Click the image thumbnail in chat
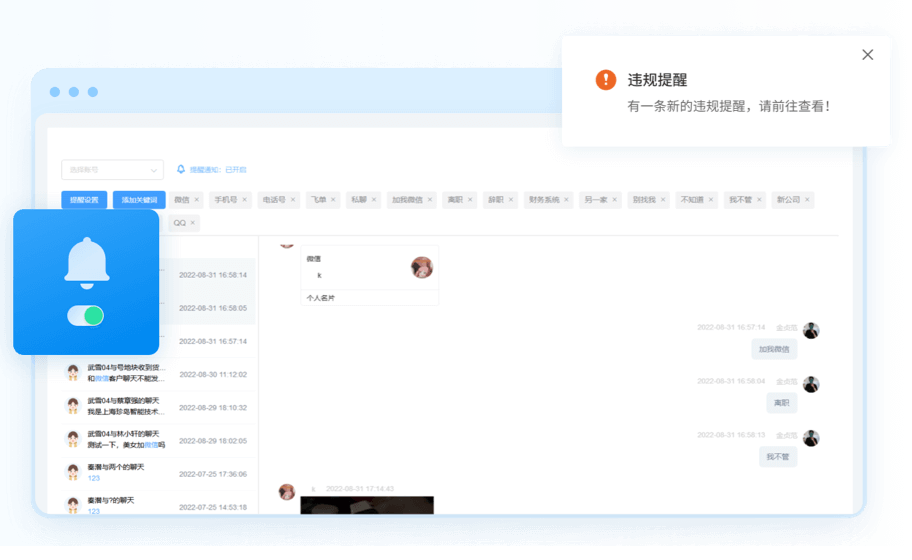This screenshot has height=560, width=912. click(367, 505)
